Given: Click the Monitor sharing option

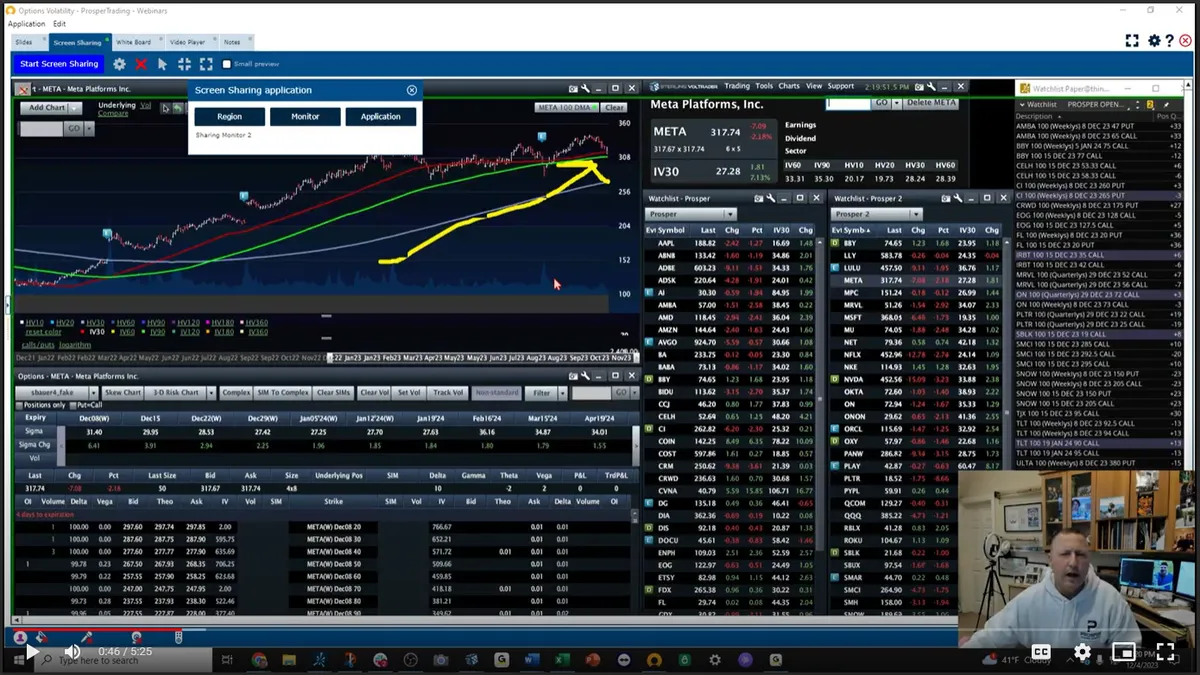Looking at the screenshot, I should 305,115.
